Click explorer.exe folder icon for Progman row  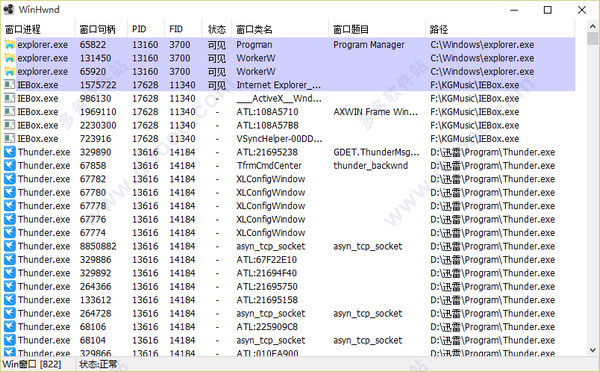[10, 45]
